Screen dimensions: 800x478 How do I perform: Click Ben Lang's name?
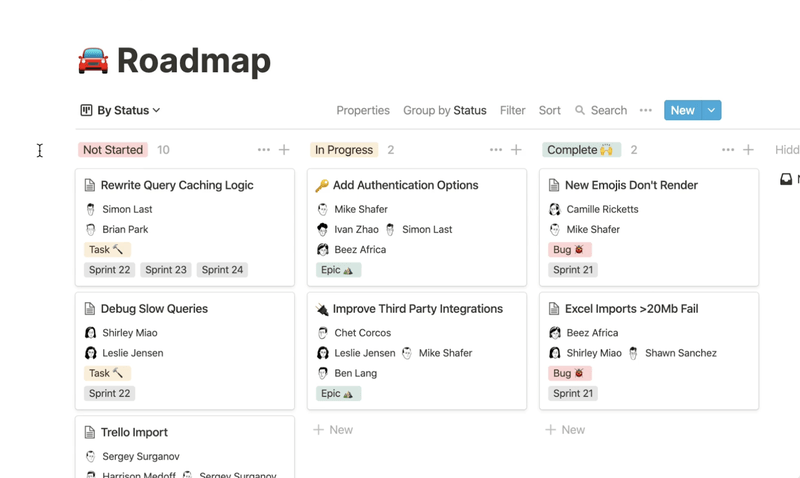pos(356,373)
